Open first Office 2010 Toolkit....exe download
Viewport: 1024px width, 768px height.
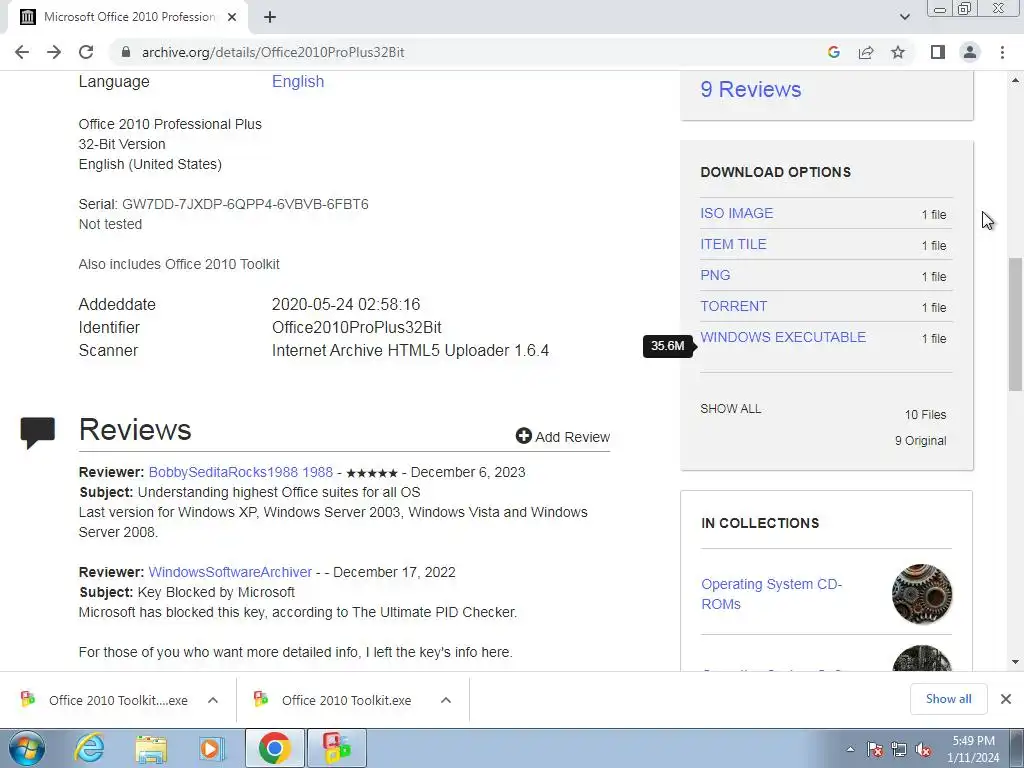point(104,700)
